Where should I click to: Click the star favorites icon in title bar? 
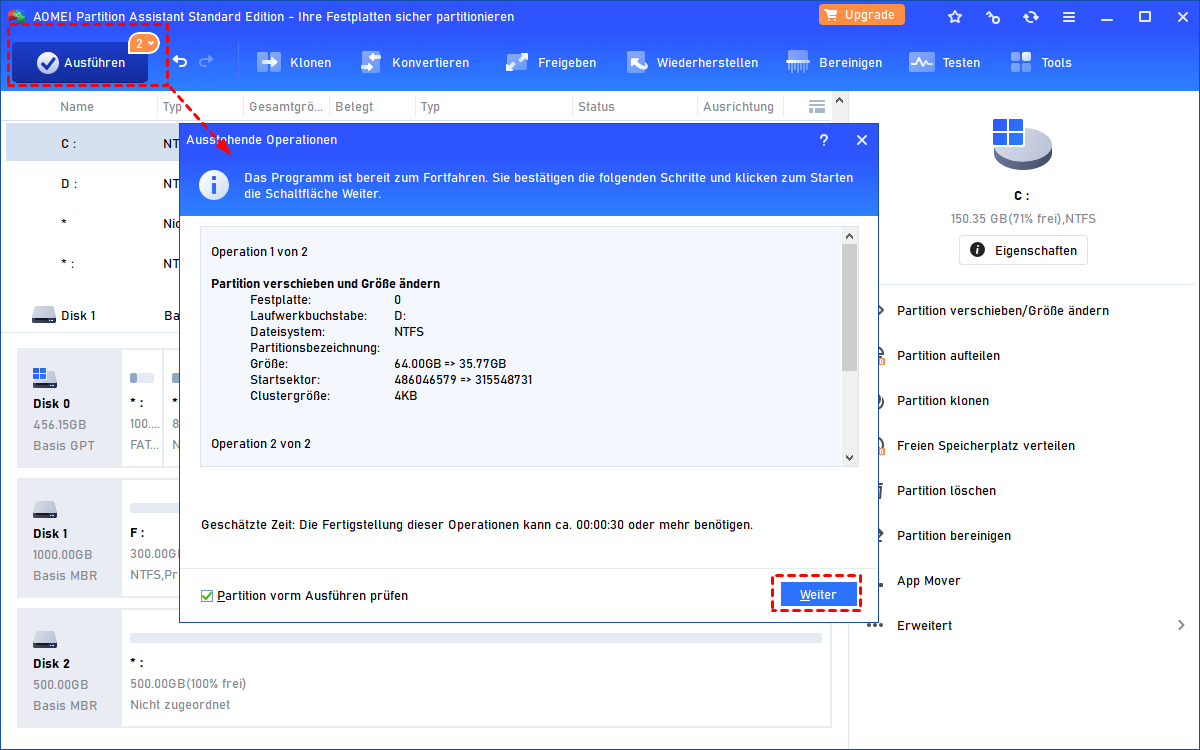[955, 17]
